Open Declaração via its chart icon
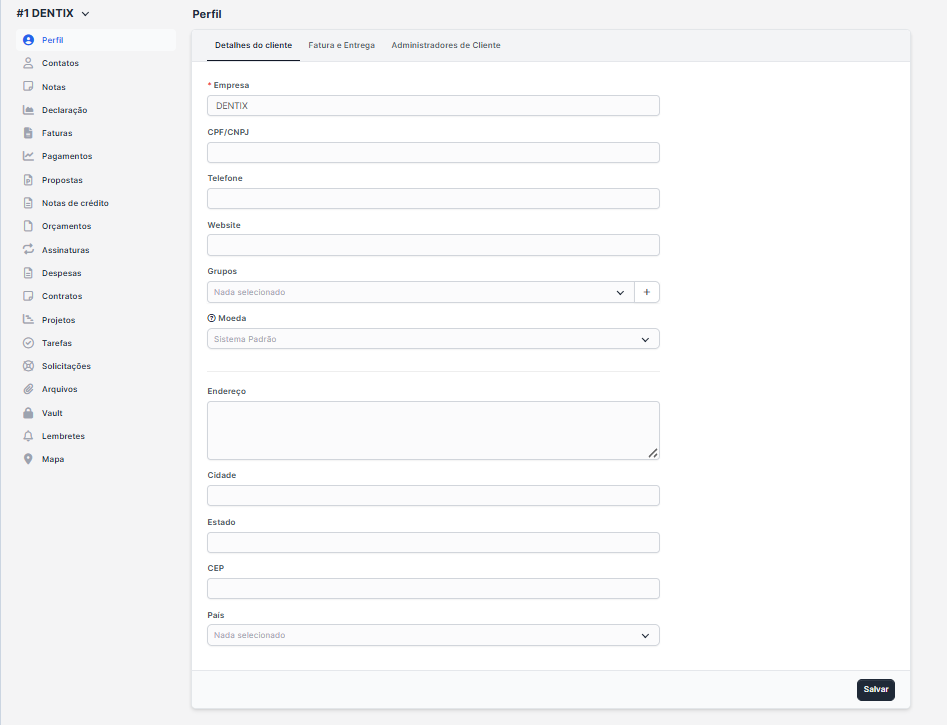Image resolution: width=947 pixels, height=725 pixels. tap(28, 110)
